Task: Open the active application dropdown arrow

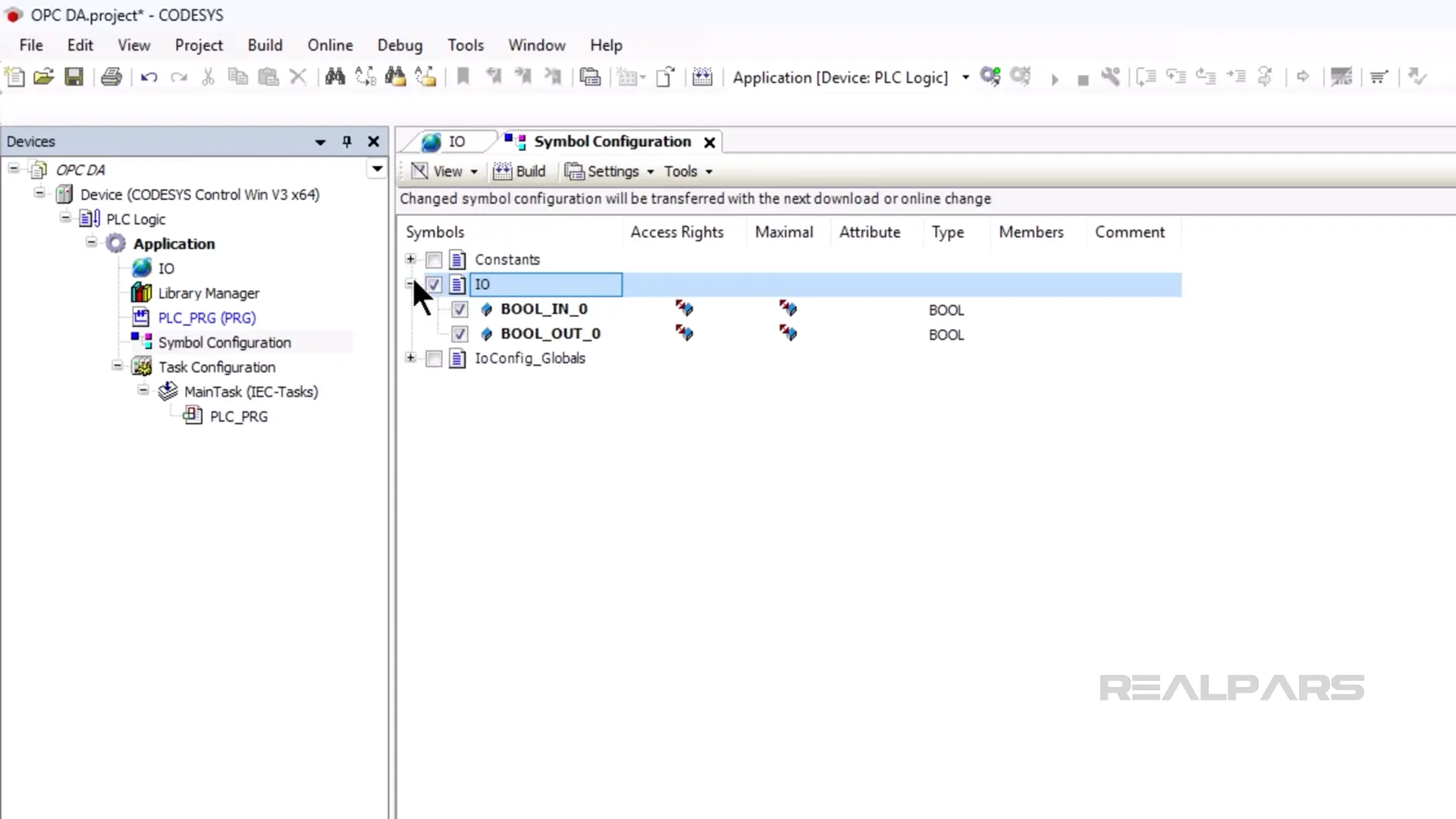Action: tap(965, 77)
